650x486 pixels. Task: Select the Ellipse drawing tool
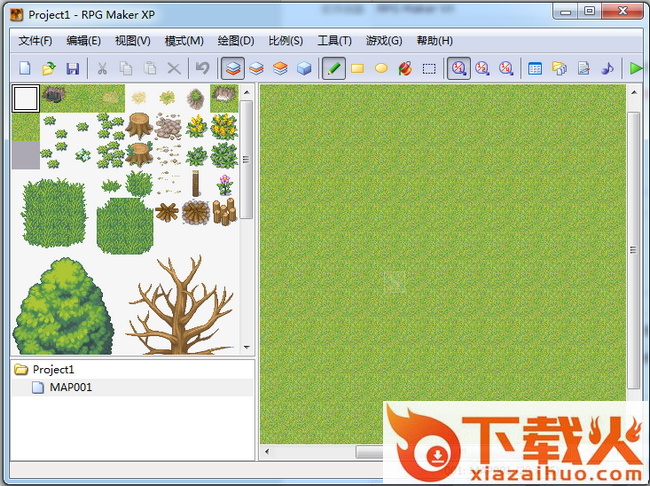(381, 68)
